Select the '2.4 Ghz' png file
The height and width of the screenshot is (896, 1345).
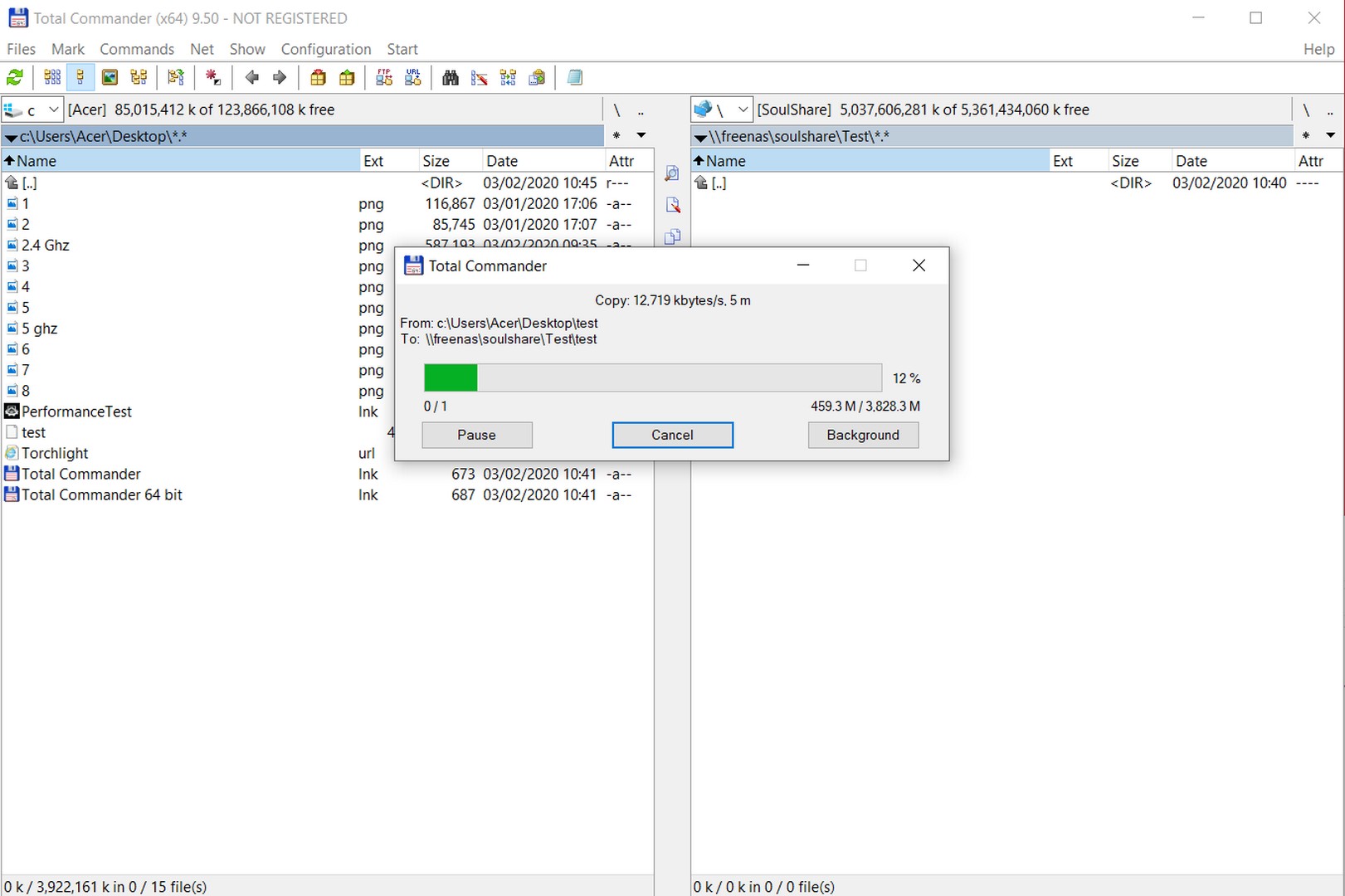pyautogui.click(x=45, y=246)
